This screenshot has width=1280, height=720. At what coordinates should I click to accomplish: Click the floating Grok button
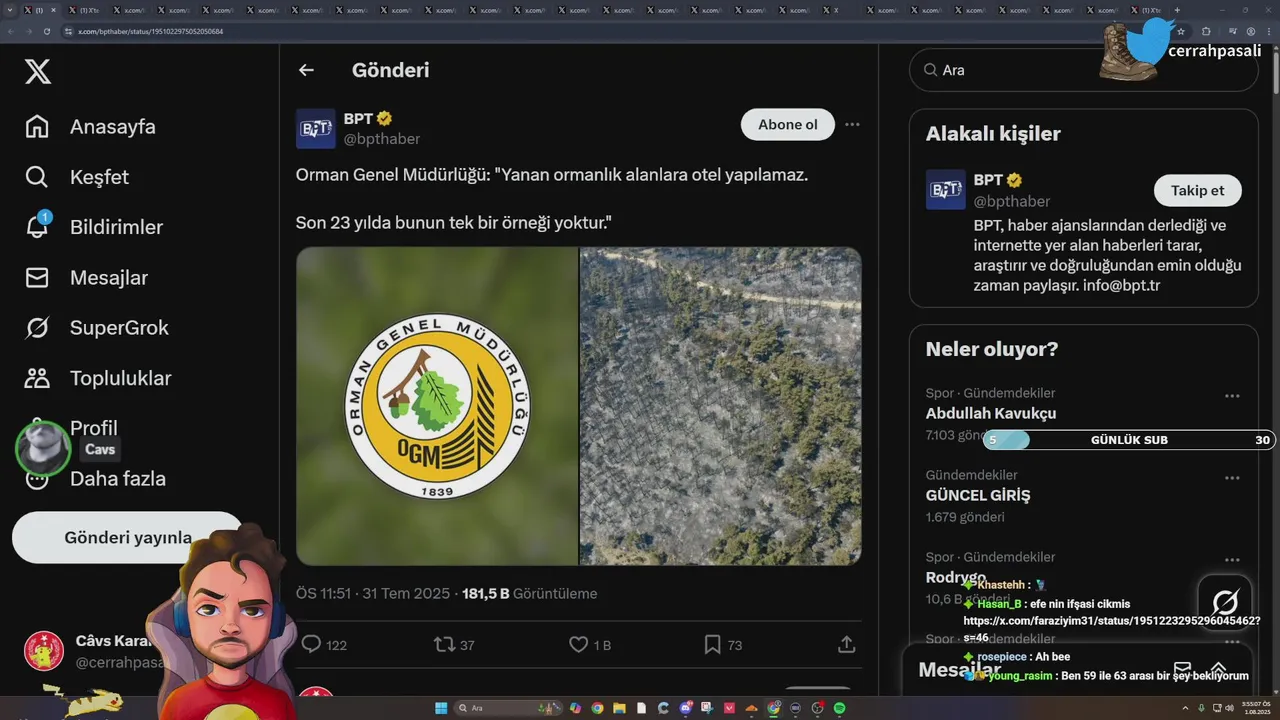coord(1225,602)
